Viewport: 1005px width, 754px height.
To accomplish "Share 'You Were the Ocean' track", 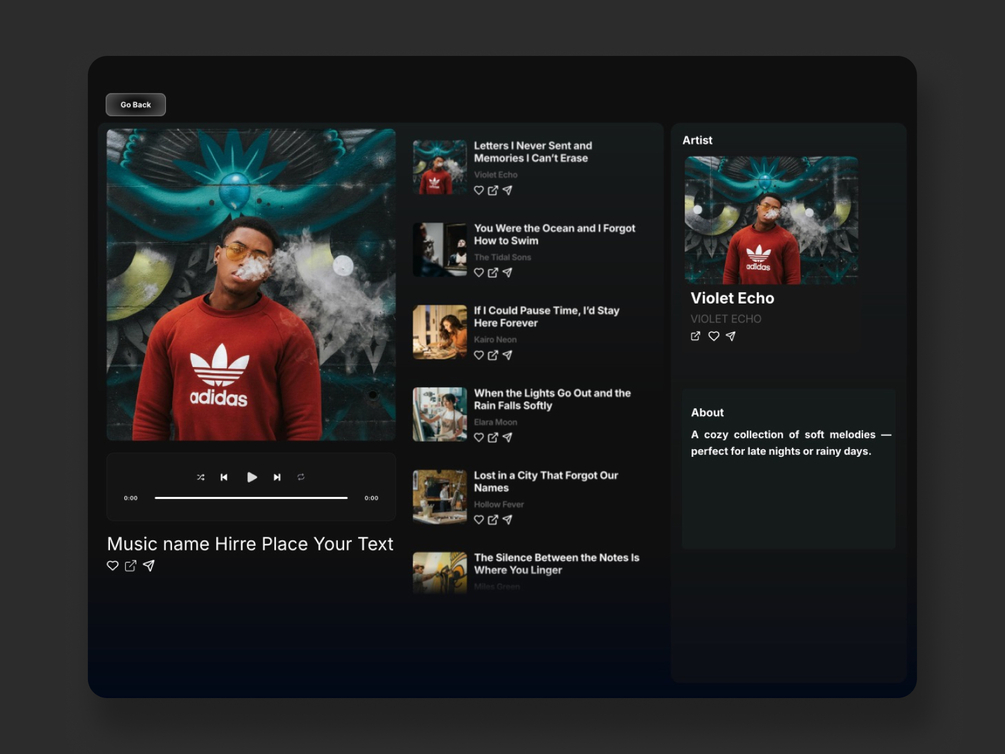I will click(x=507, y=272).
